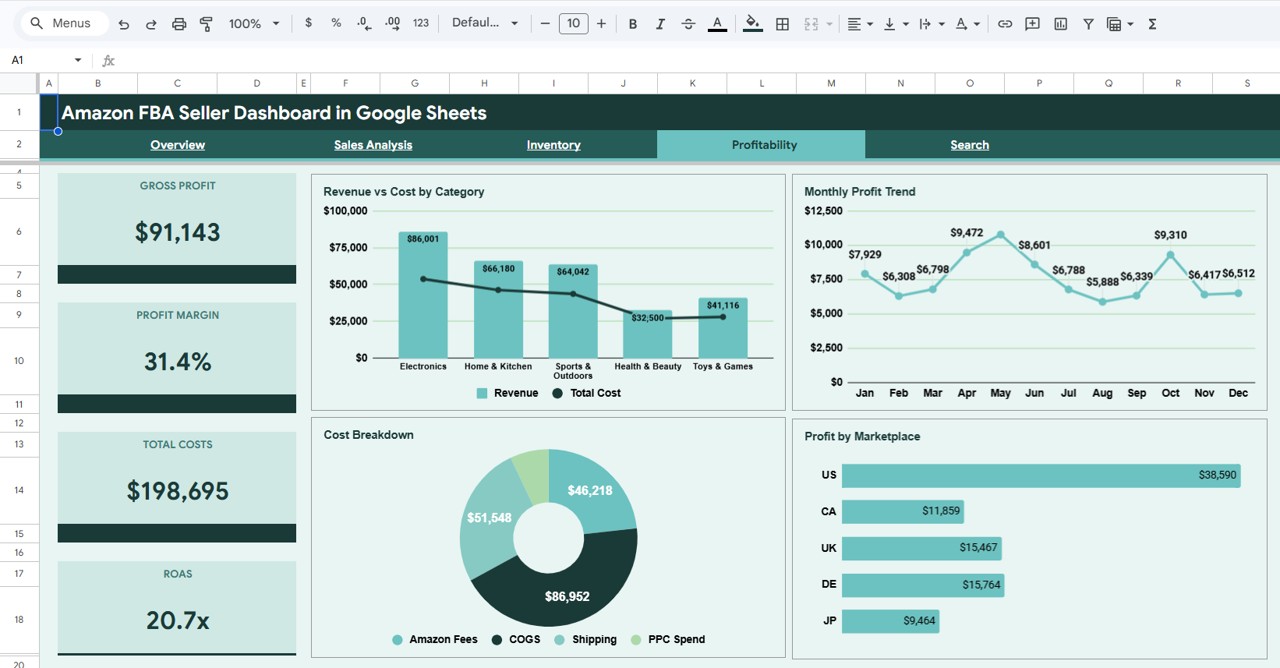1280x668 pixels.
Task: Open the Inventory tab link
Action: coord(554,145)
